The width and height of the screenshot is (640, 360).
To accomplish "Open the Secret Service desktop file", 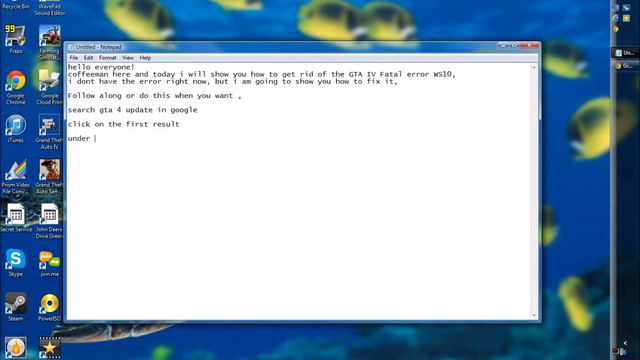I will point(16,218).
